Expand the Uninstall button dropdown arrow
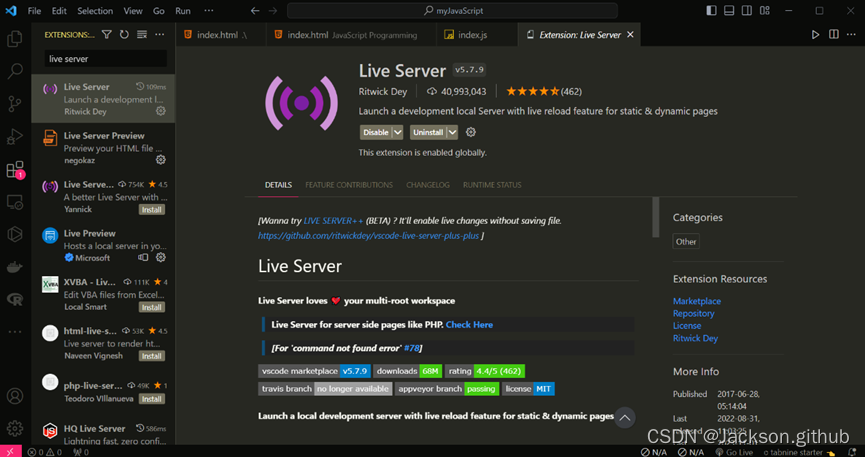 (x=452, y=132)
